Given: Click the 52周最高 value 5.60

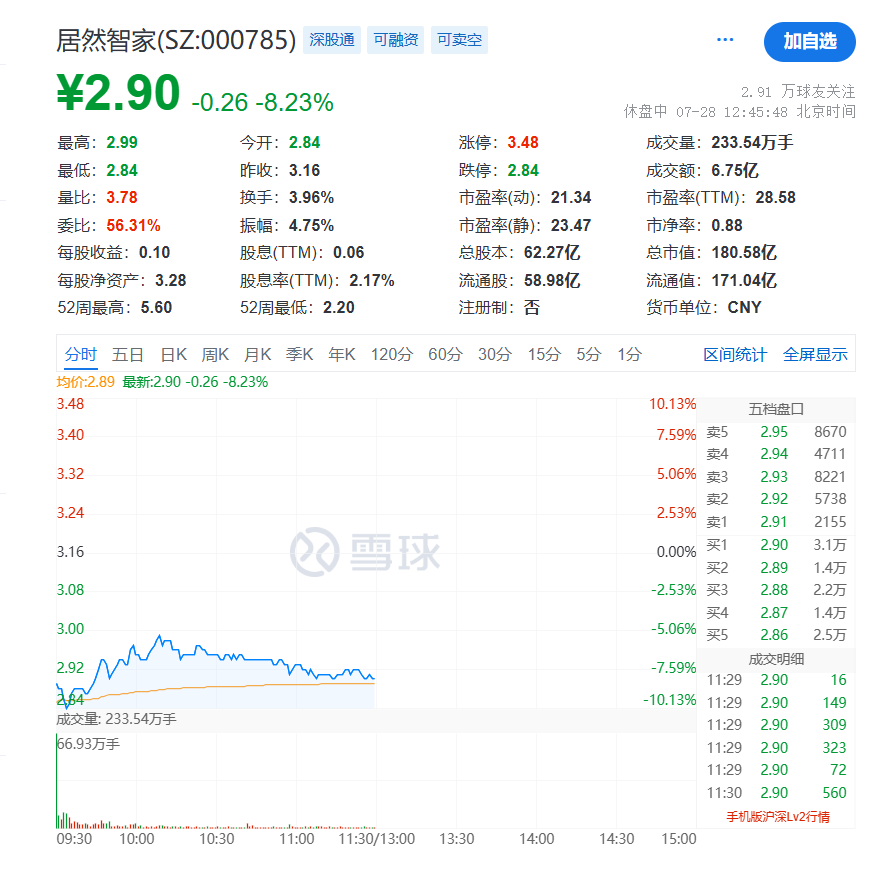Looking at the screenshot, I should coord(157,308).
